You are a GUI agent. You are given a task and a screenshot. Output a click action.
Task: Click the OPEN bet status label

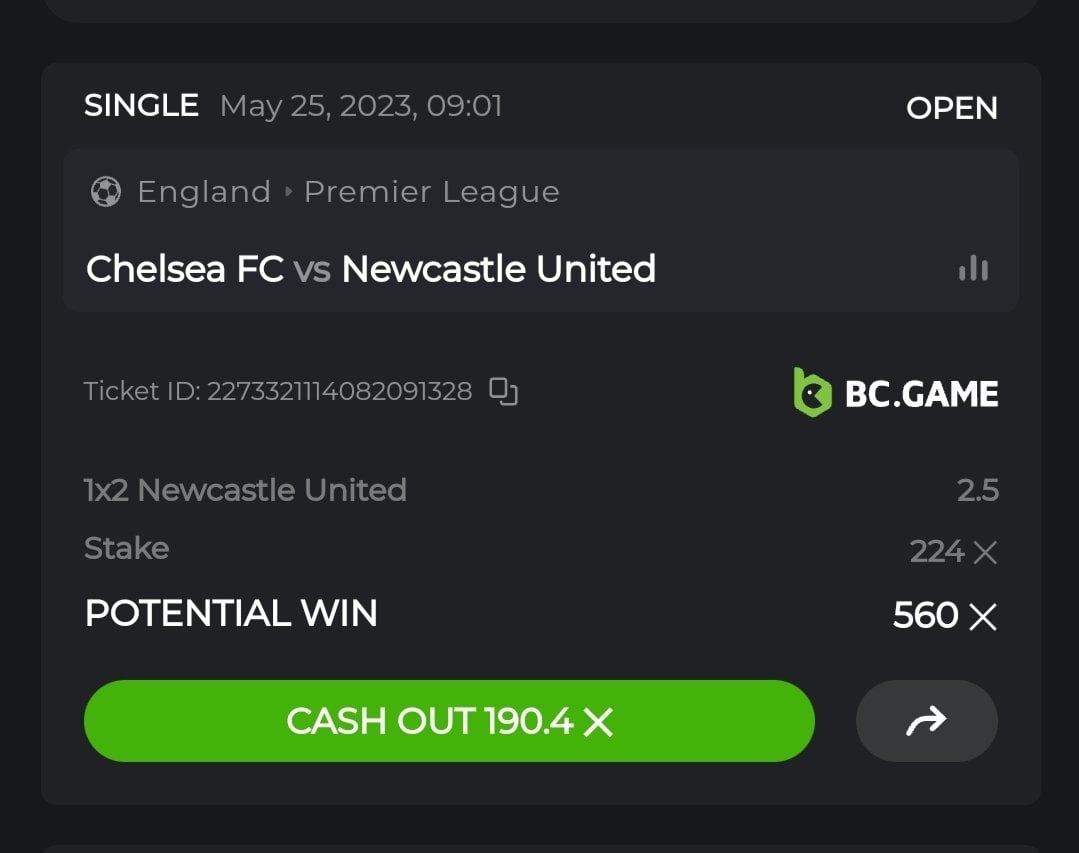coord(951,108)
